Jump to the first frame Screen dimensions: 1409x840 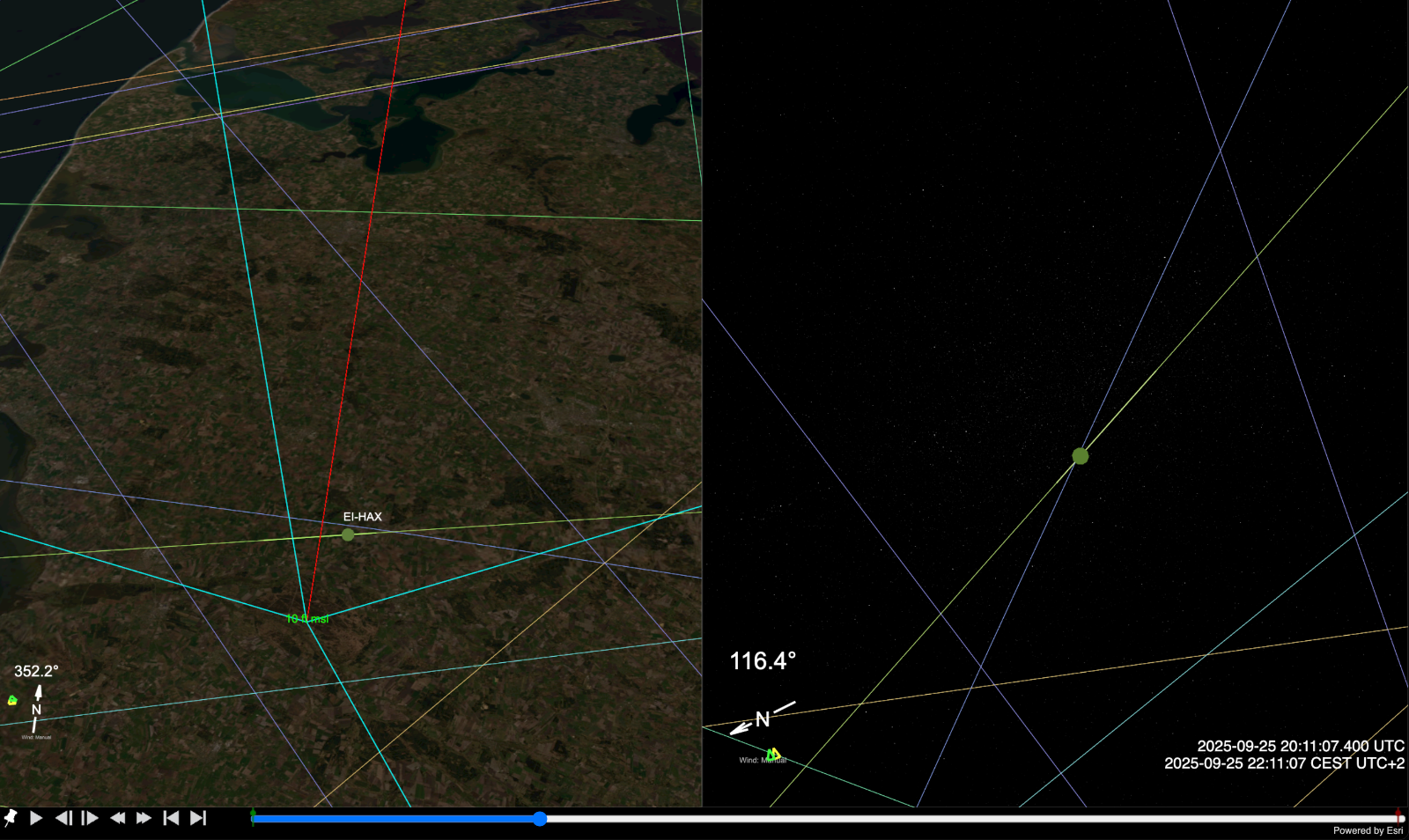(171, 818)
